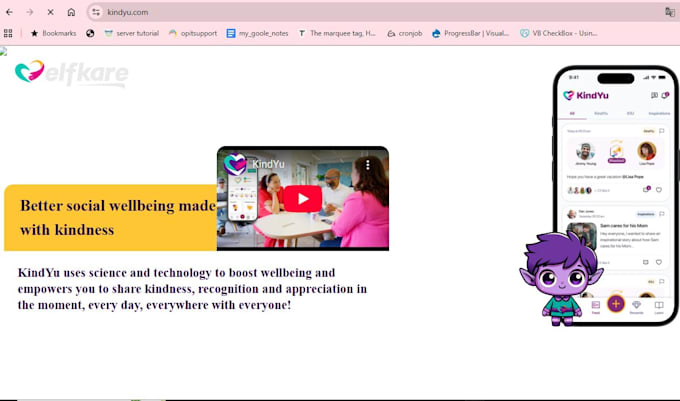Image resolution: width=680 pixels, height=401 pixels.
Task: Click the elfkare logo
Action: tap(72, 73)
